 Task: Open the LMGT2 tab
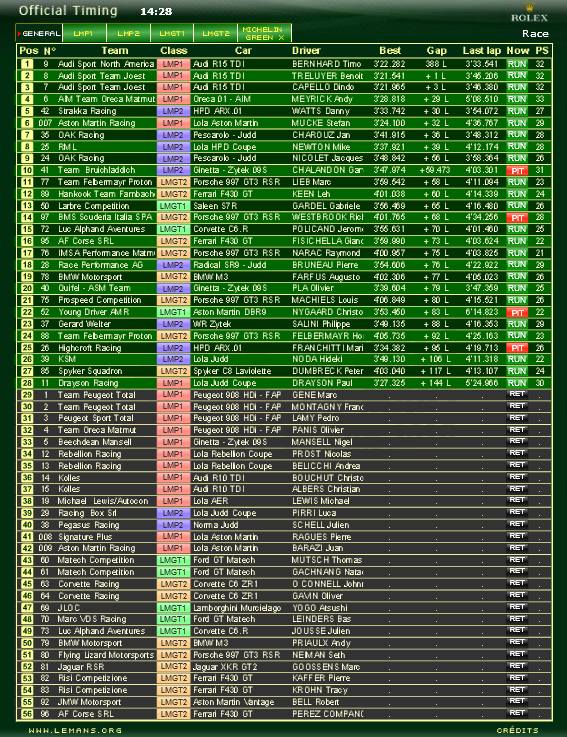pos(215,33)
